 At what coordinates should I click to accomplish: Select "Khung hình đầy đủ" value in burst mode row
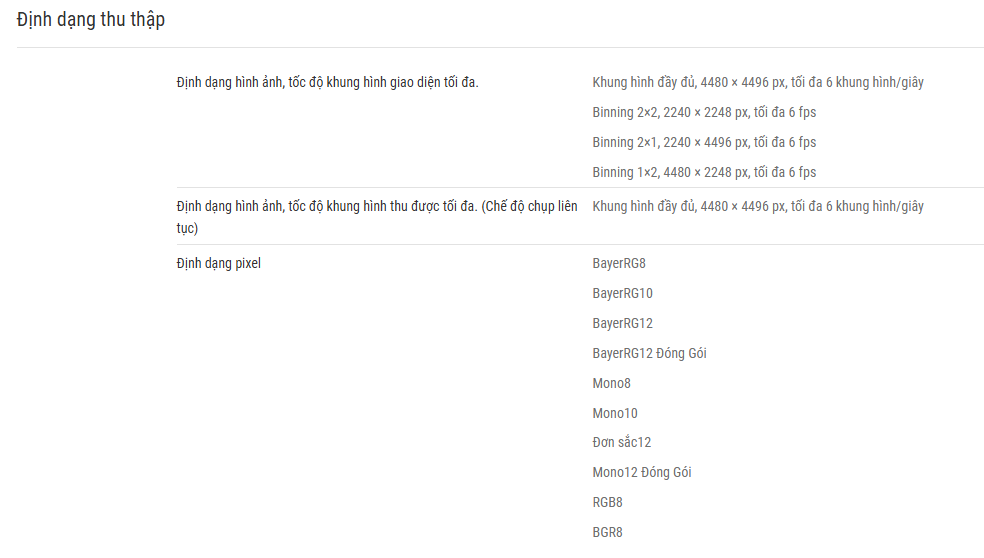(758, 207)
